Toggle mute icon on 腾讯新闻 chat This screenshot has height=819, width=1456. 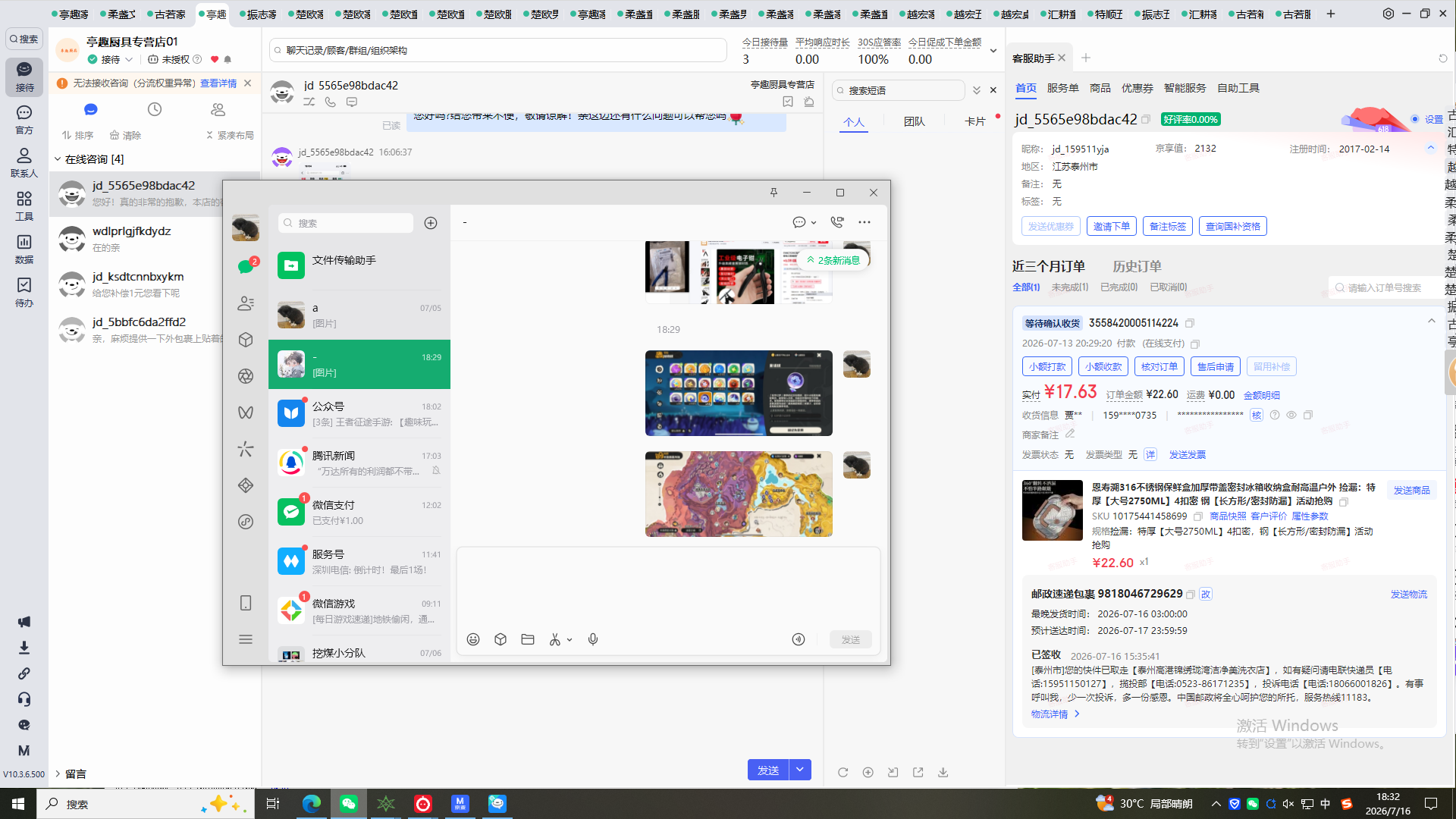tap(436, 471)
